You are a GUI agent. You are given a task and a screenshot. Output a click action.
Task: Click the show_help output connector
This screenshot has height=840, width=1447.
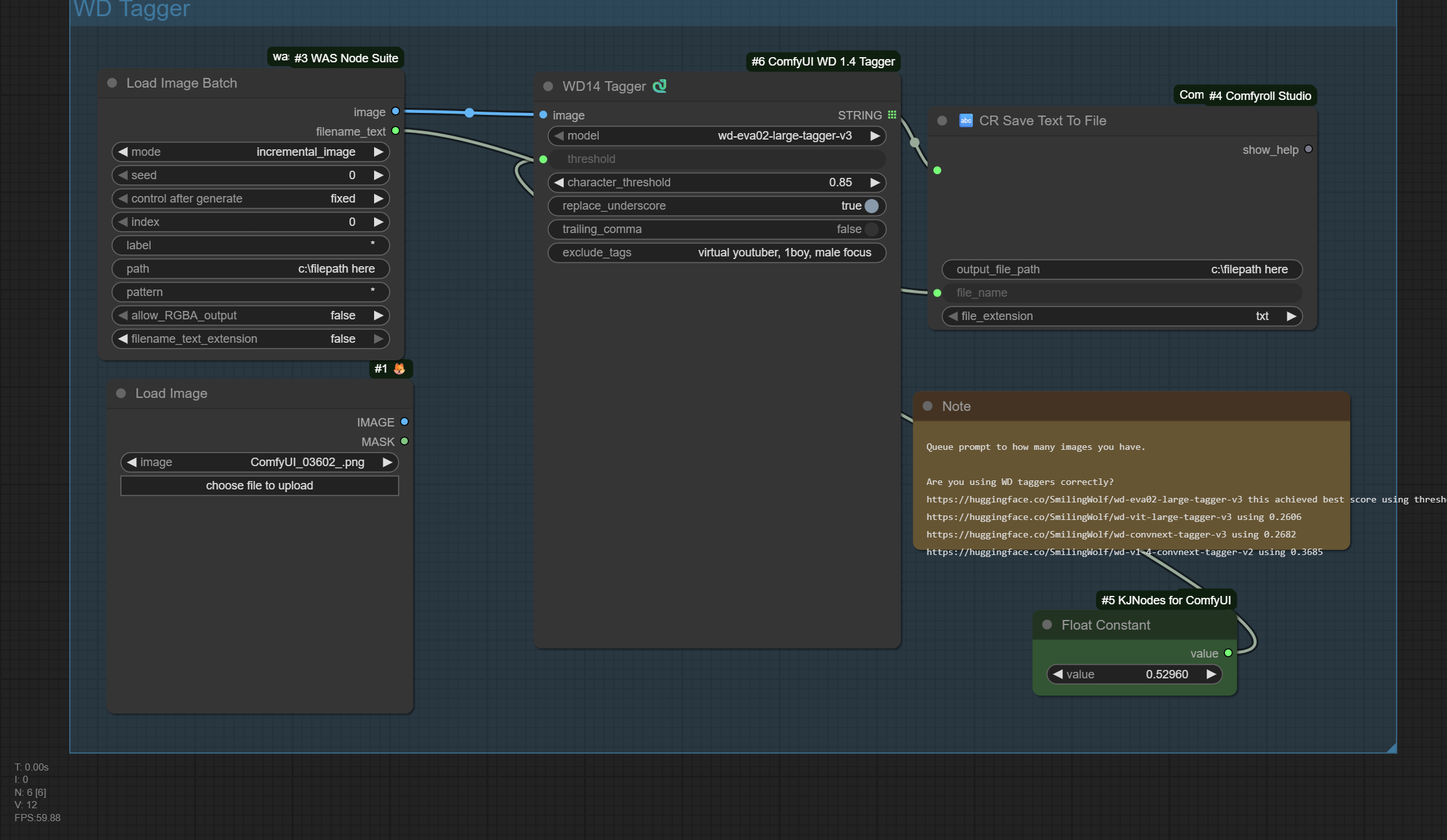1309,149
